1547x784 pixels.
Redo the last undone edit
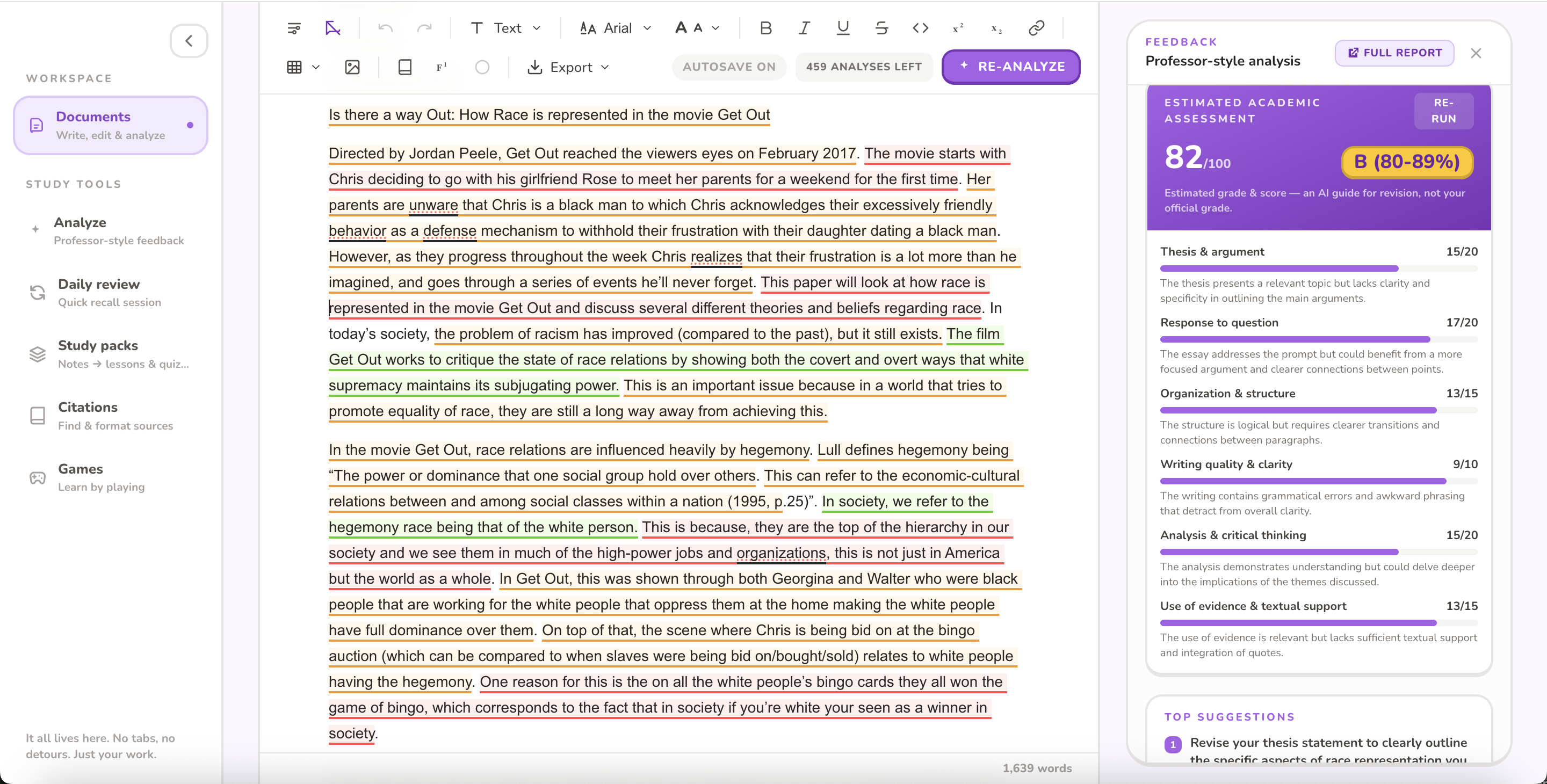(x=424, y=28)
